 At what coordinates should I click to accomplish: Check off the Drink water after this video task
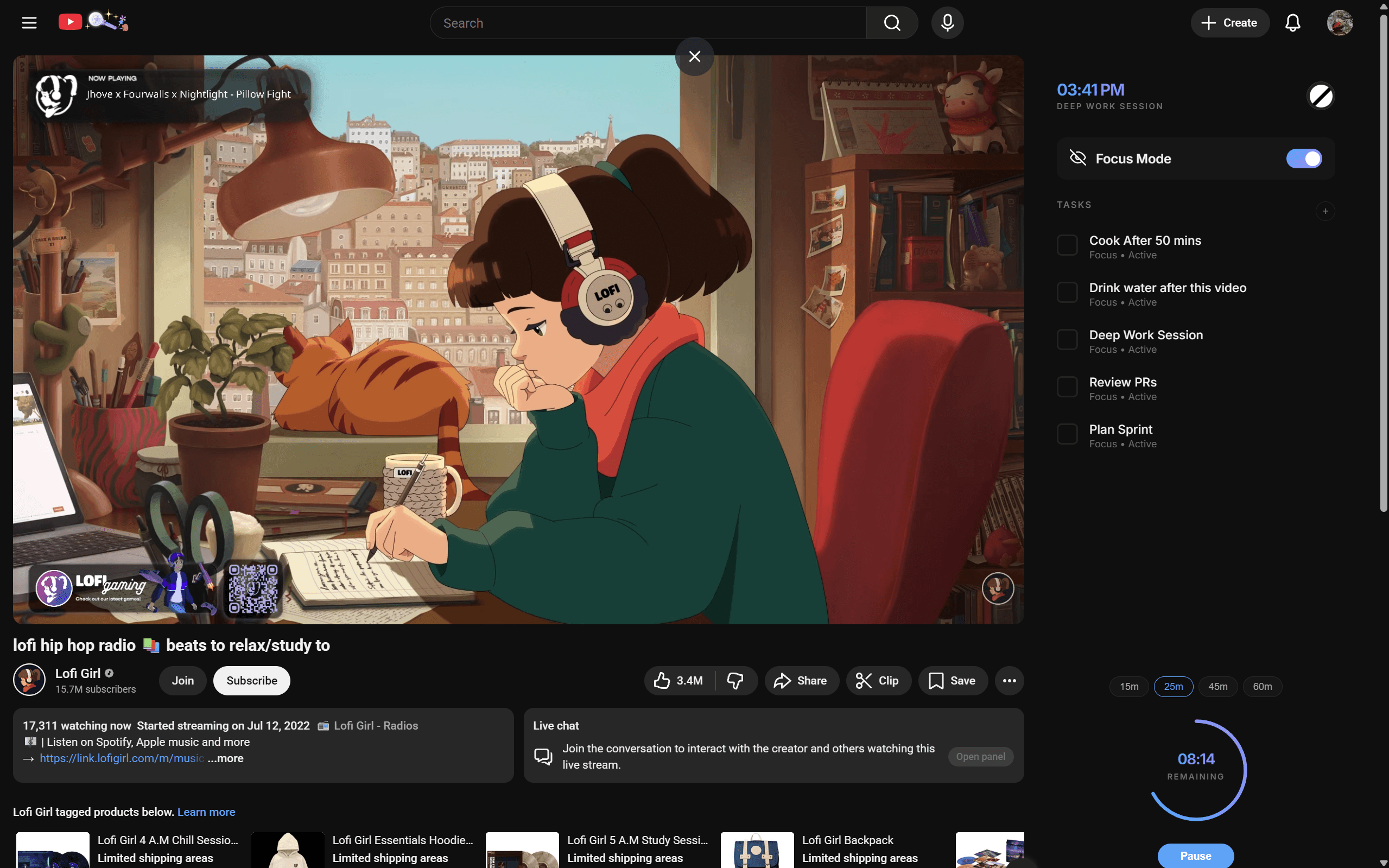[1067, 292]
